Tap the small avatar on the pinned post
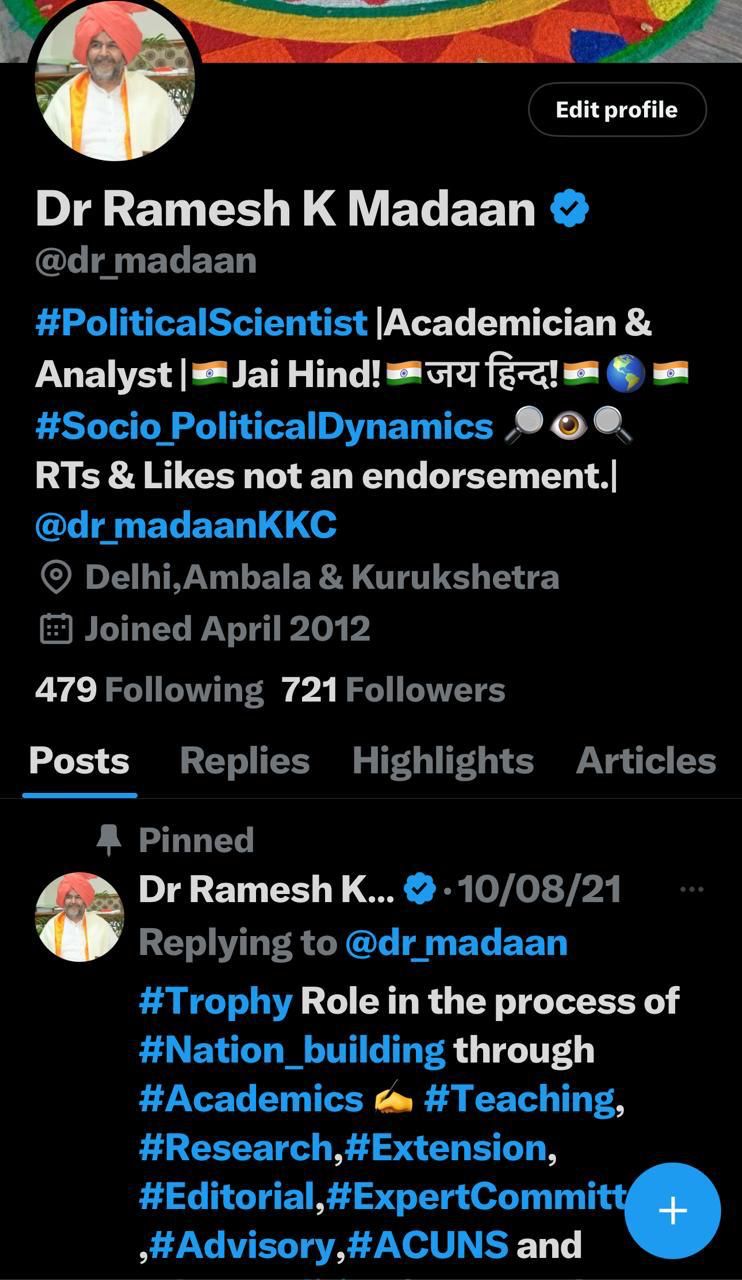 pos(79,917)
